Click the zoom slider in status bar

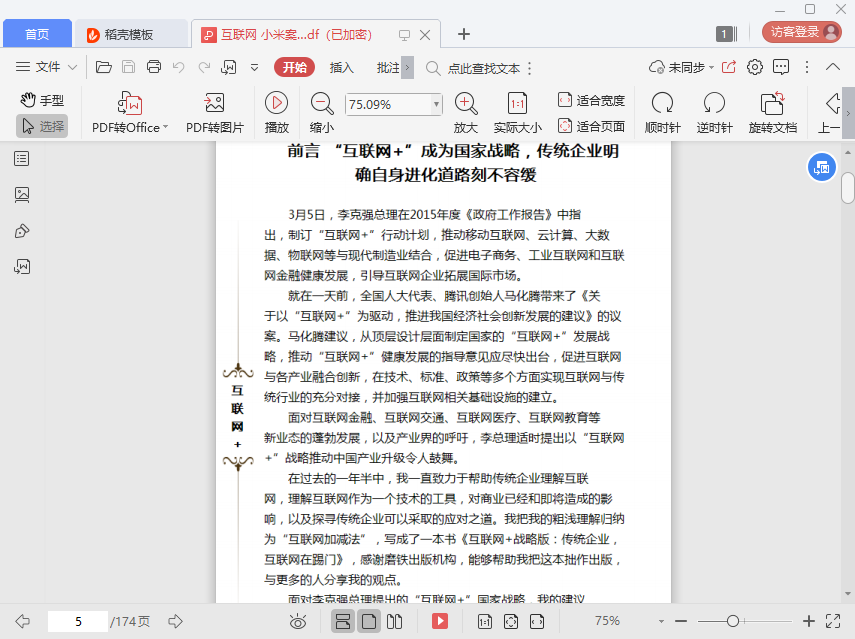(732, 621)
